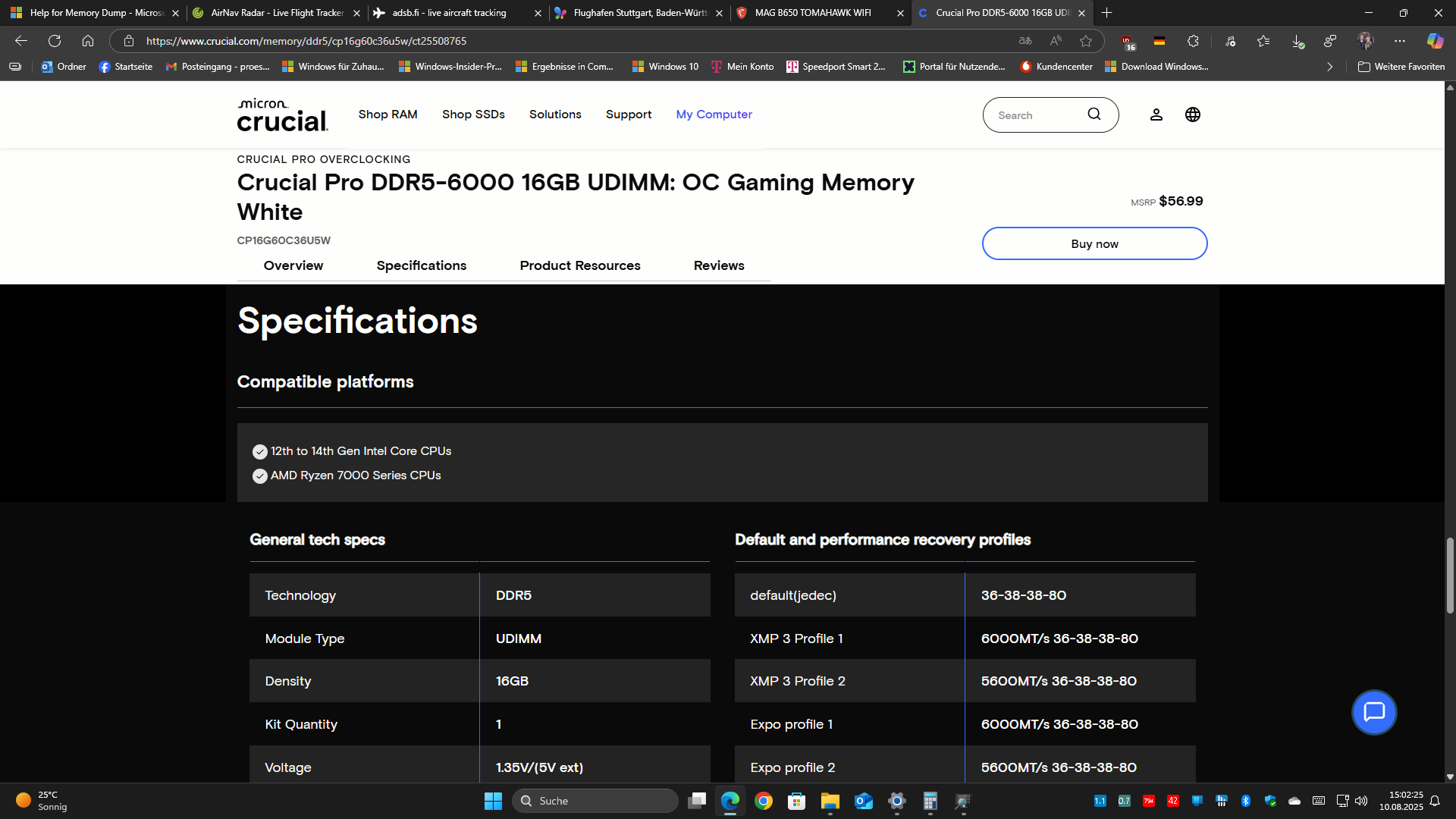This screenshot has width=1456, height=819.
Task: Switch to the Product Resources tab
Action: (580, 265)
